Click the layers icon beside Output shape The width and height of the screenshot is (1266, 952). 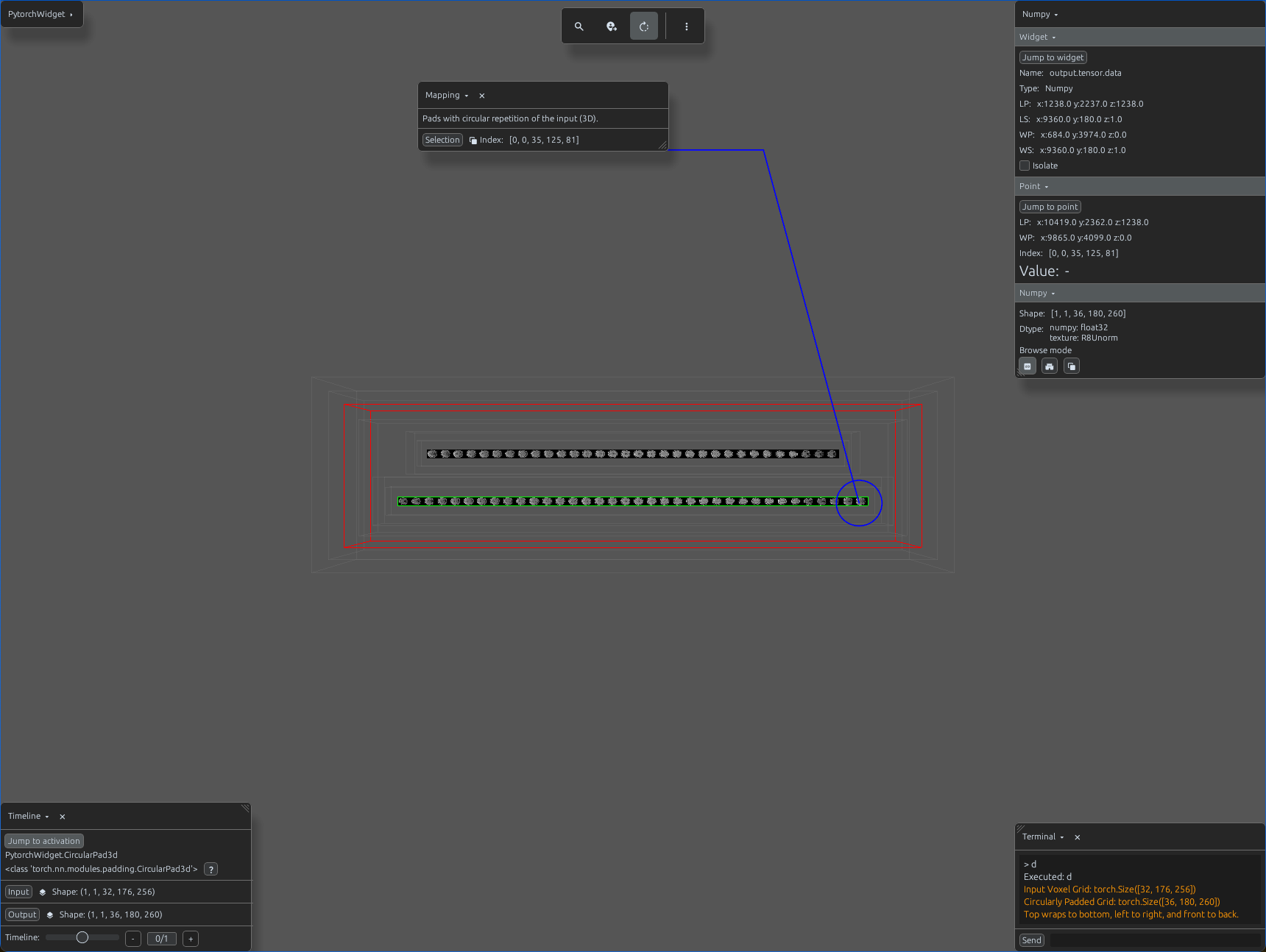(50, 915)
